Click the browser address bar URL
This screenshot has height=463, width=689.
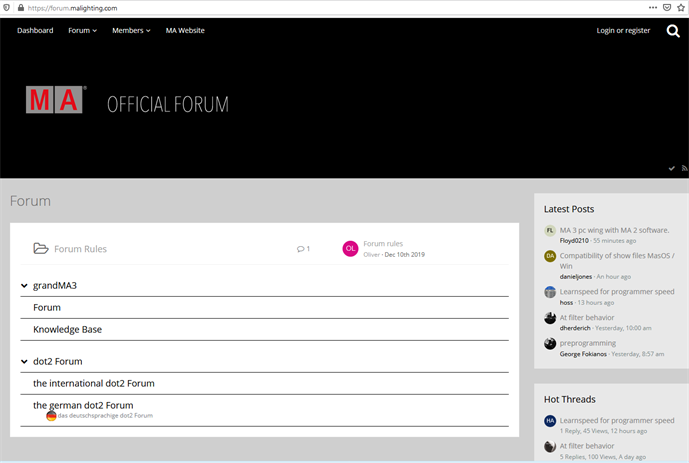pos(80,7)
